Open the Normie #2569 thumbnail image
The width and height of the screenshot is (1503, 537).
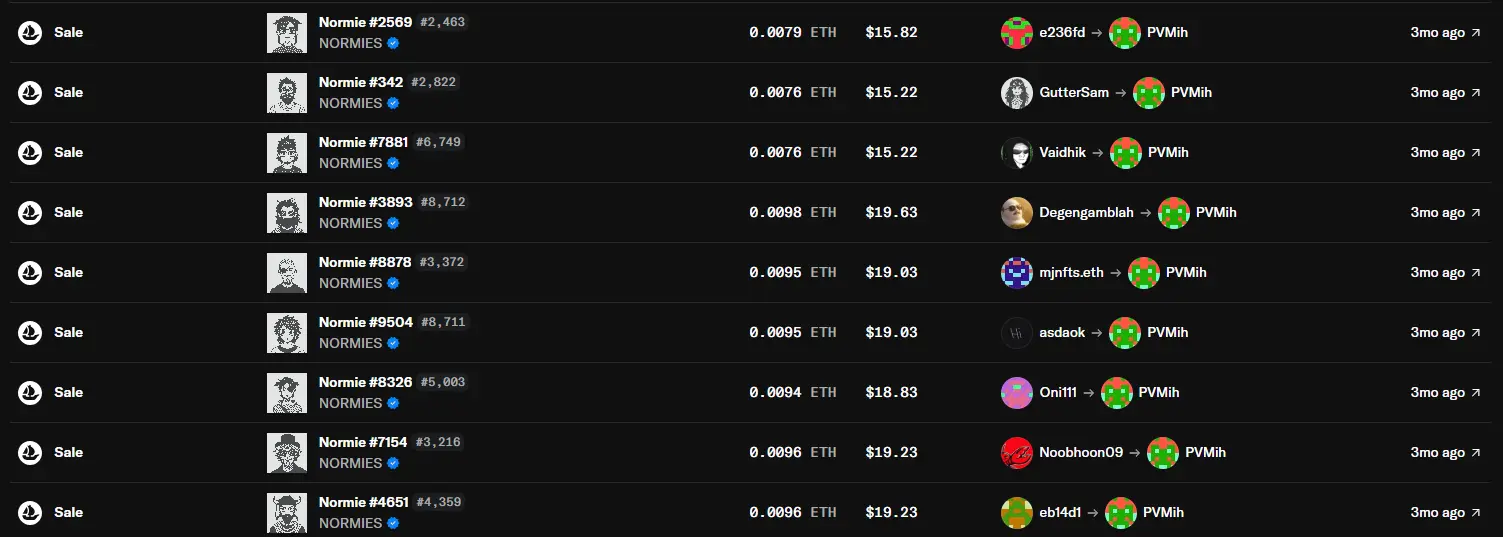pyautogui.click(x=287, y=33)
